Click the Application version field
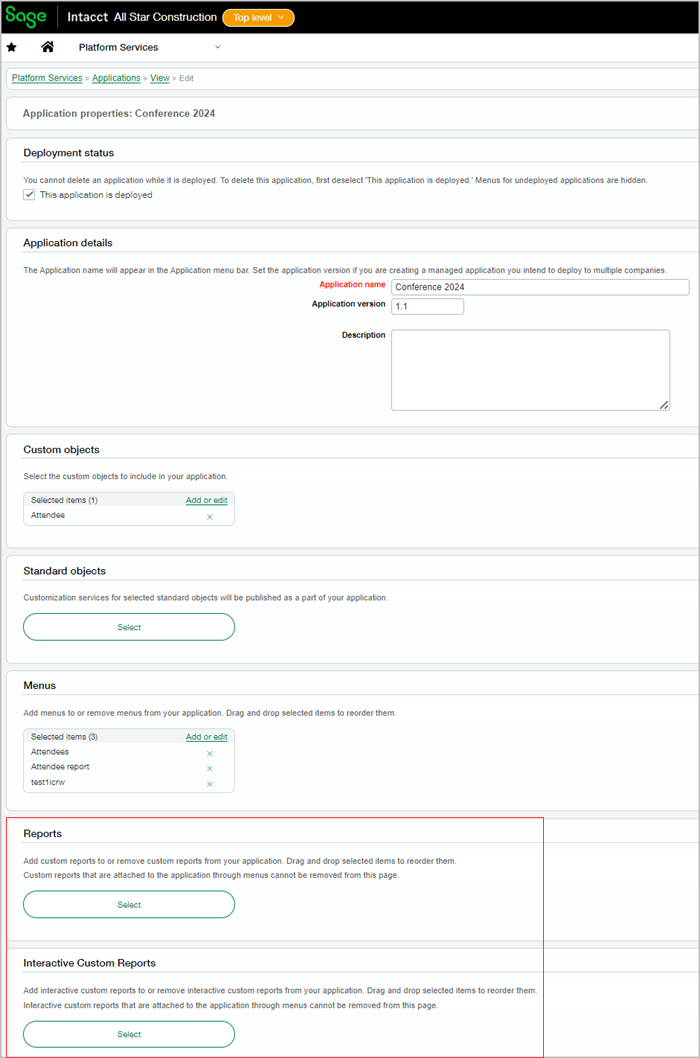700x1058 pixels. (x=427, y=306)
